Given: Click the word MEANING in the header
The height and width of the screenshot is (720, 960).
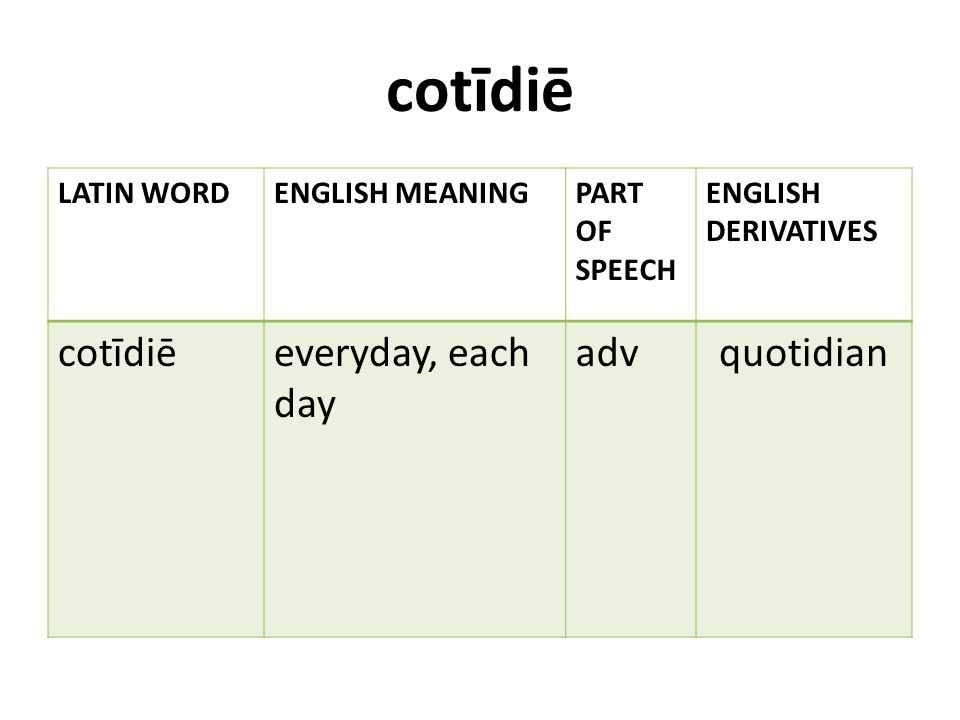Looking at the screenshot, I should tap(462, 193).
